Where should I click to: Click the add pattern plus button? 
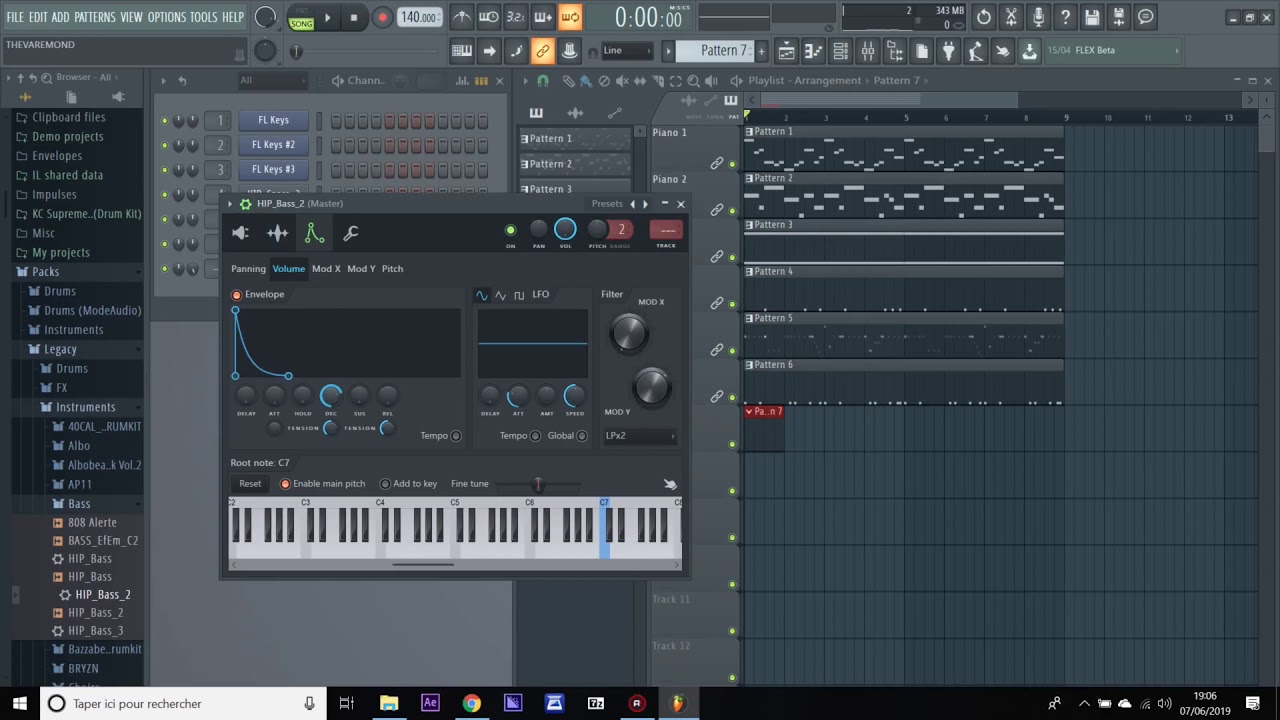pos(761,51)
